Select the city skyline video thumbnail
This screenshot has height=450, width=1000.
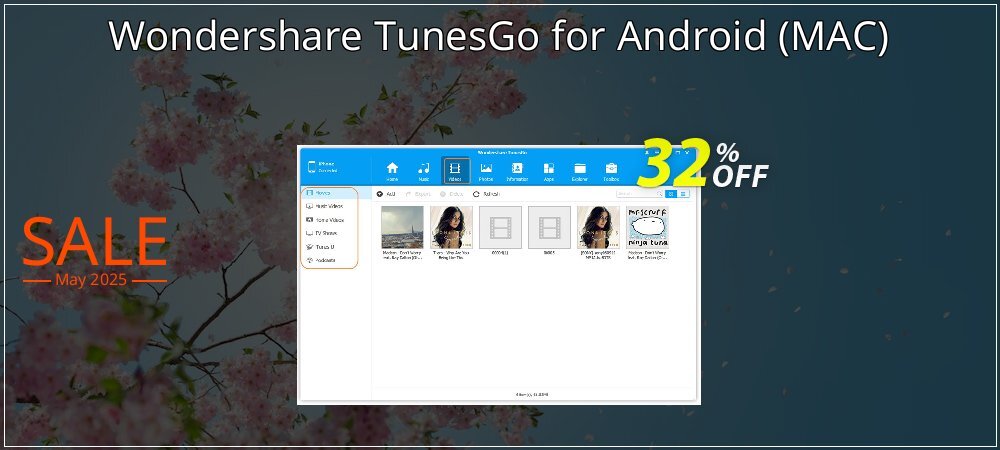[402, 227]
